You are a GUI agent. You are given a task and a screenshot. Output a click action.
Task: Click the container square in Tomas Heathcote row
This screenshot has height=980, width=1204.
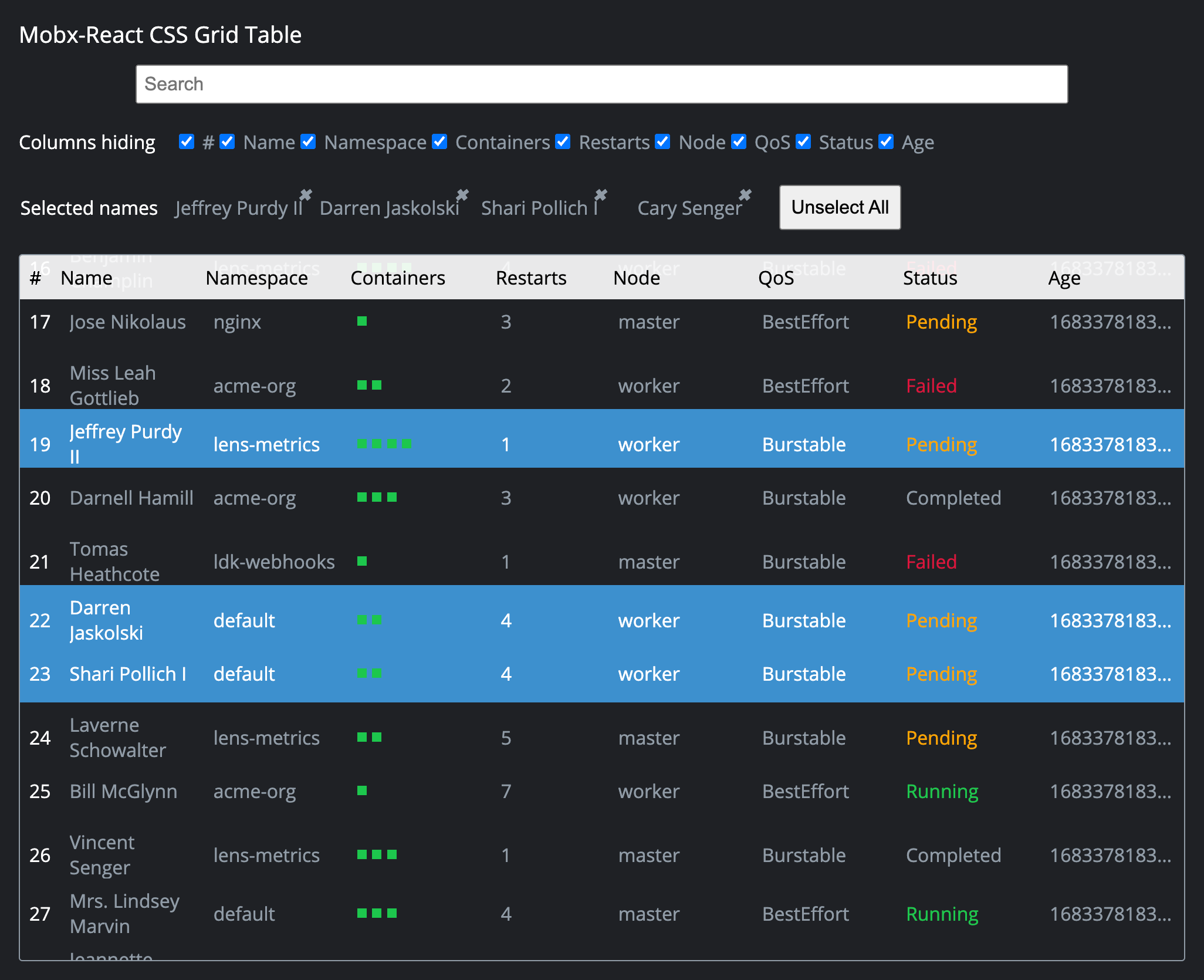pos(362,561)
